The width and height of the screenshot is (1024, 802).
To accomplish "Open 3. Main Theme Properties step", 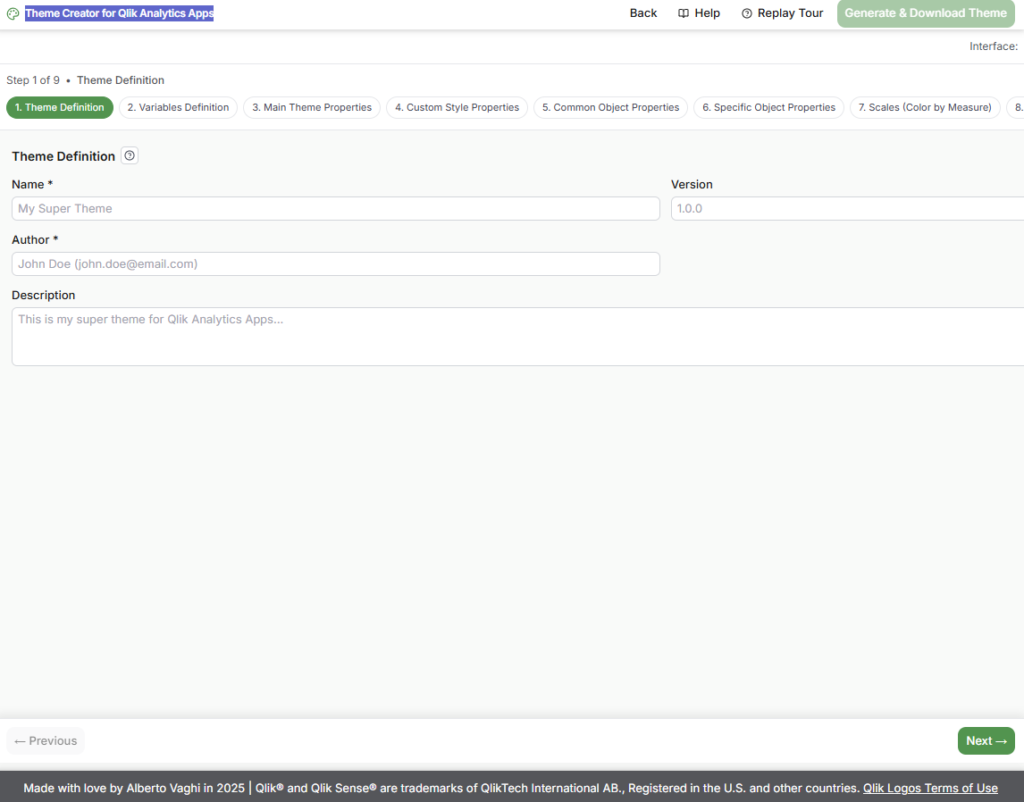I will (x=311, y=108).
